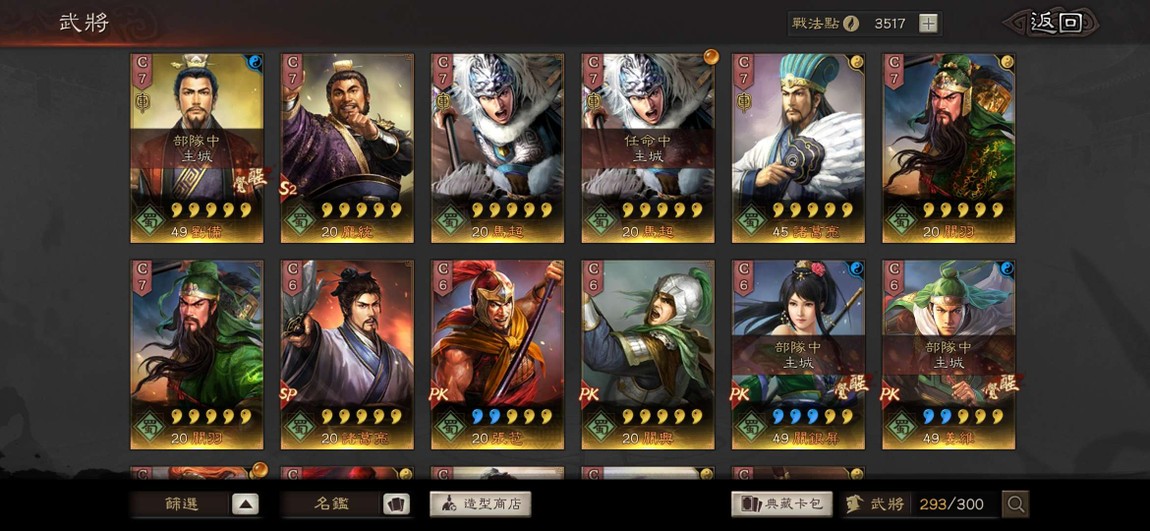This screenshot has width=1150, height=531.
Task: Open the 造型商店 costume shop
Action: (x=480, y=504)
